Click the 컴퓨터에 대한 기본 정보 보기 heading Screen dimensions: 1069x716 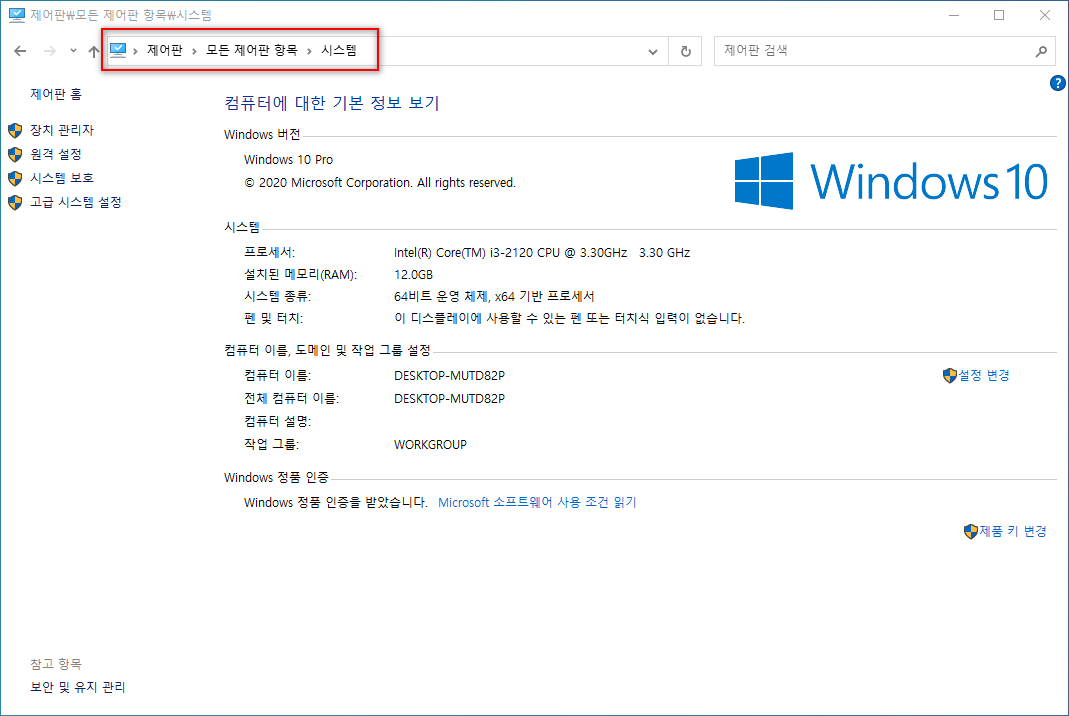tap(332, 103)
